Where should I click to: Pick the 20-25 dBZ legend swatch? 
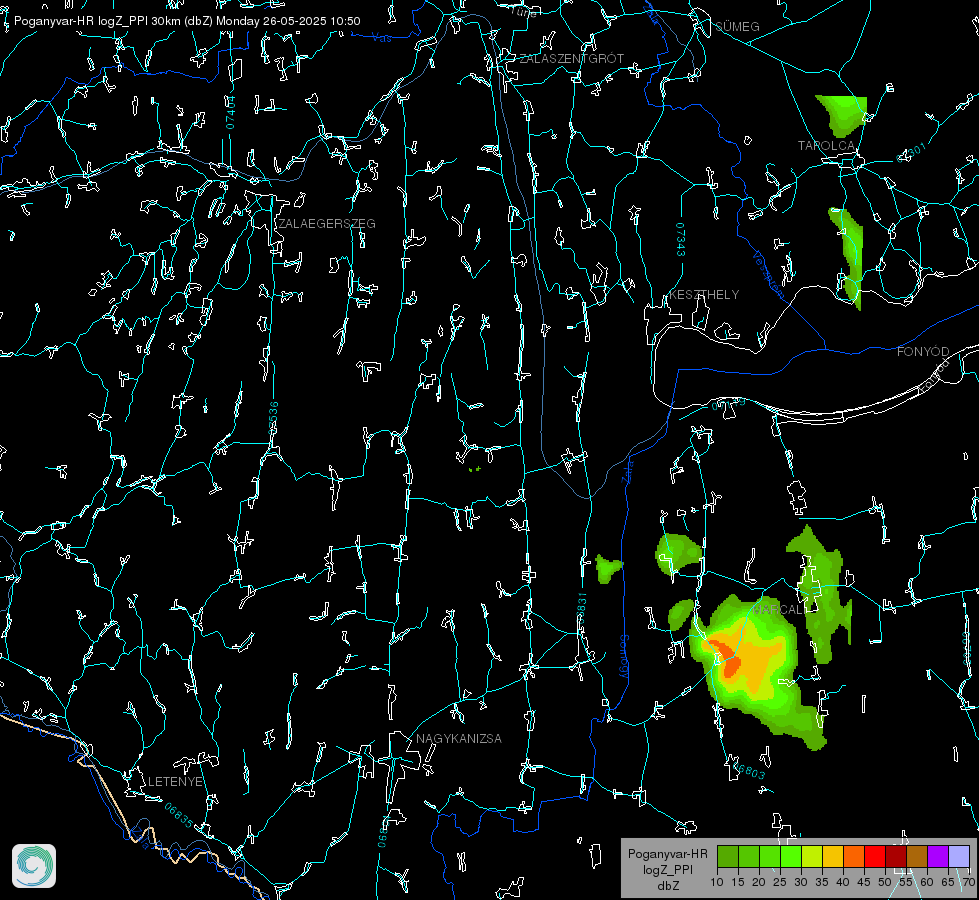pyautogui.click(x=770, y=856)
